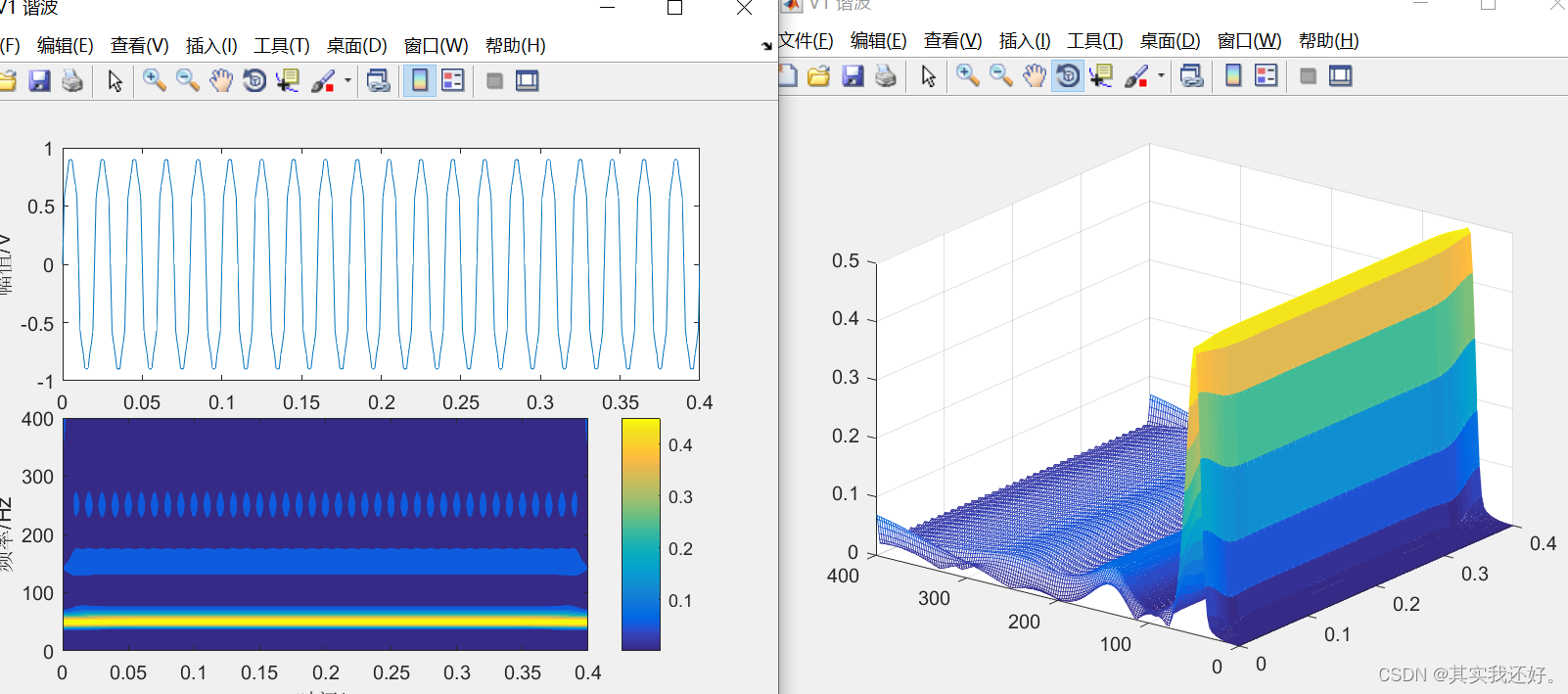Click Hide Plot Tools in left figure
Viewport: 1568px width, 694px height.
pos(495,81)
